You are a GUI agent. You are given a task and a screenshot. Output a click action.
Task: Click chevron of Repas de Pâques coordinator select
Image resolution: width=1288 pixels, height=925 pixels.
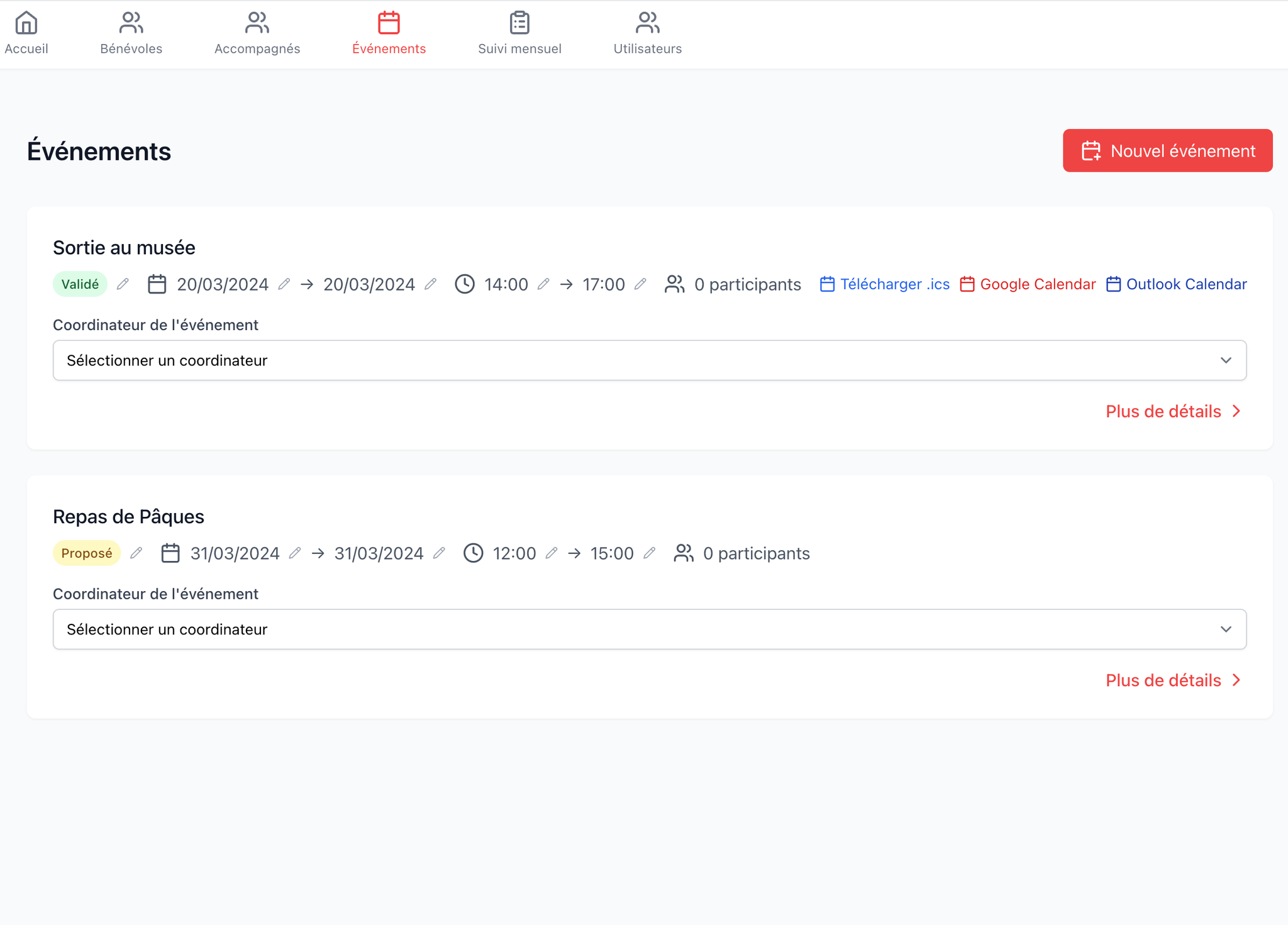[x=1226, y=629]
